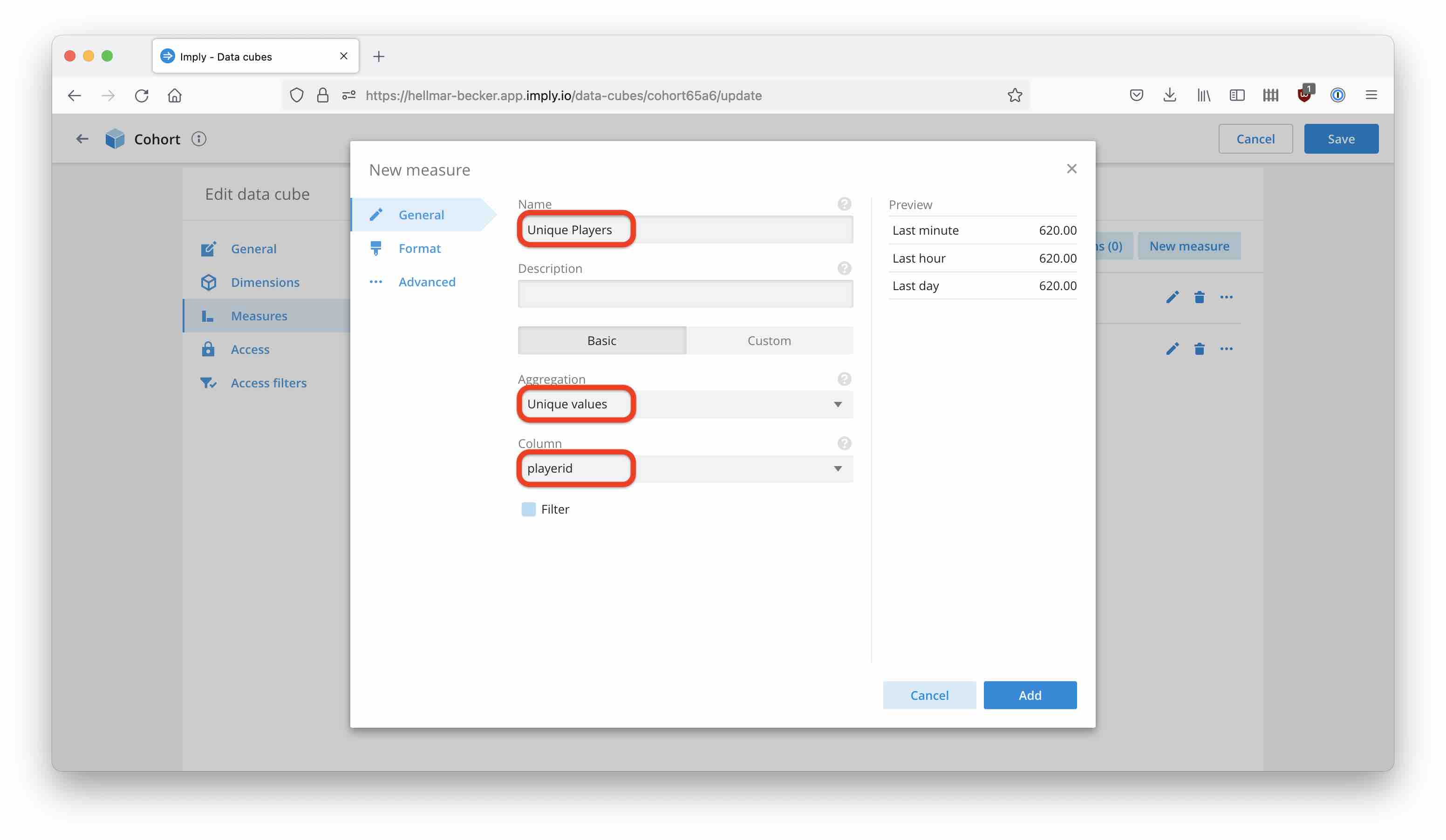The height and width of the screenshot is (840, 1446).
Task: Open first measure's three-dot more menu
Action: 1226,297
